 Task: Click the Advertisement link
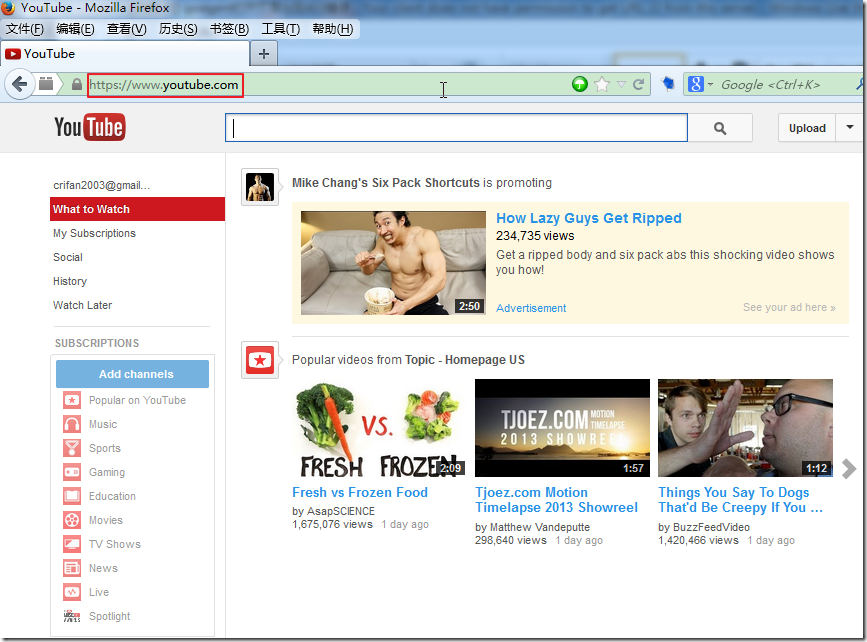[531, 308]
